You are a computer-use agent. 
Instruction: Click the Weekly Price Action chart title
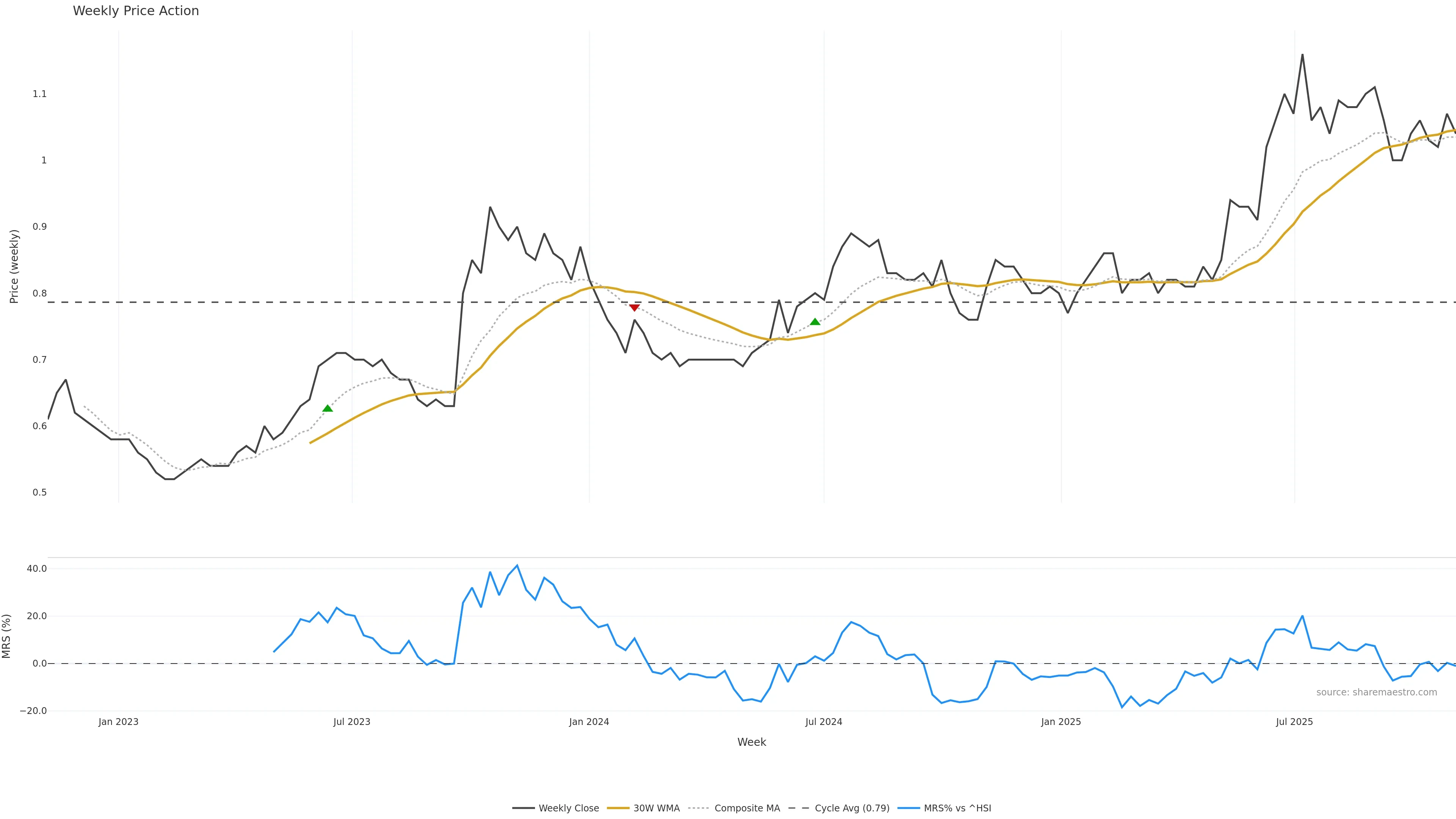coord(136,11)
